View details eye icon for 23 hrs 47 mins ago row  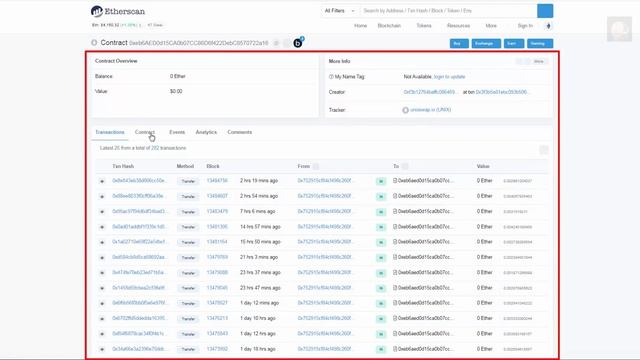[x=102, y=288]
